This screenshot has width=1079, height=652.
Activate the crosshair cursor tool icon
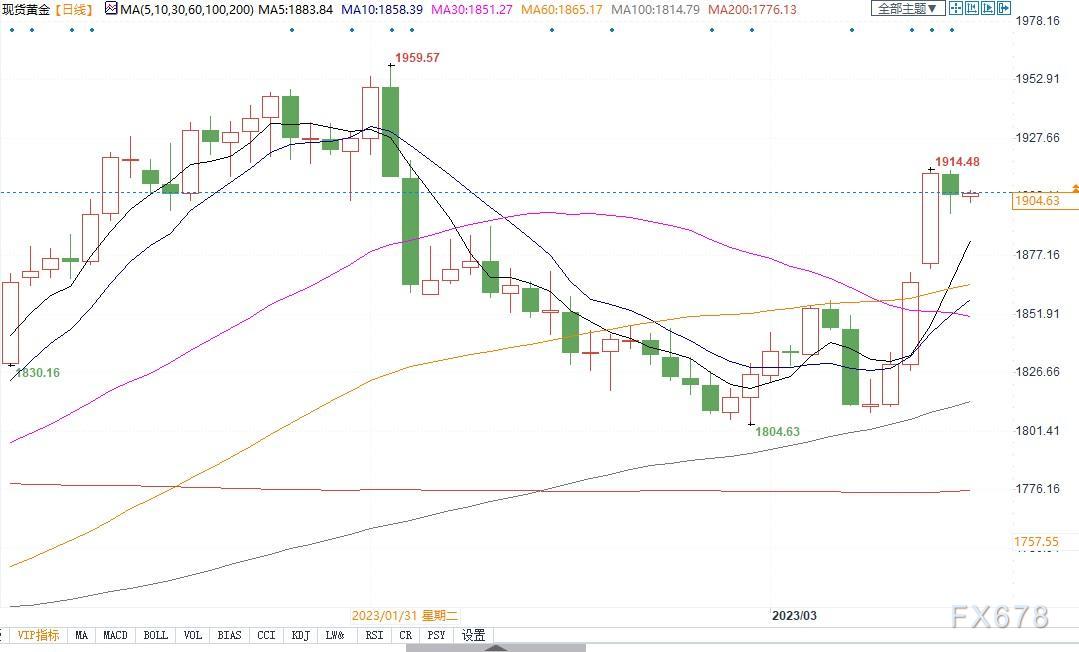point(956,8)
